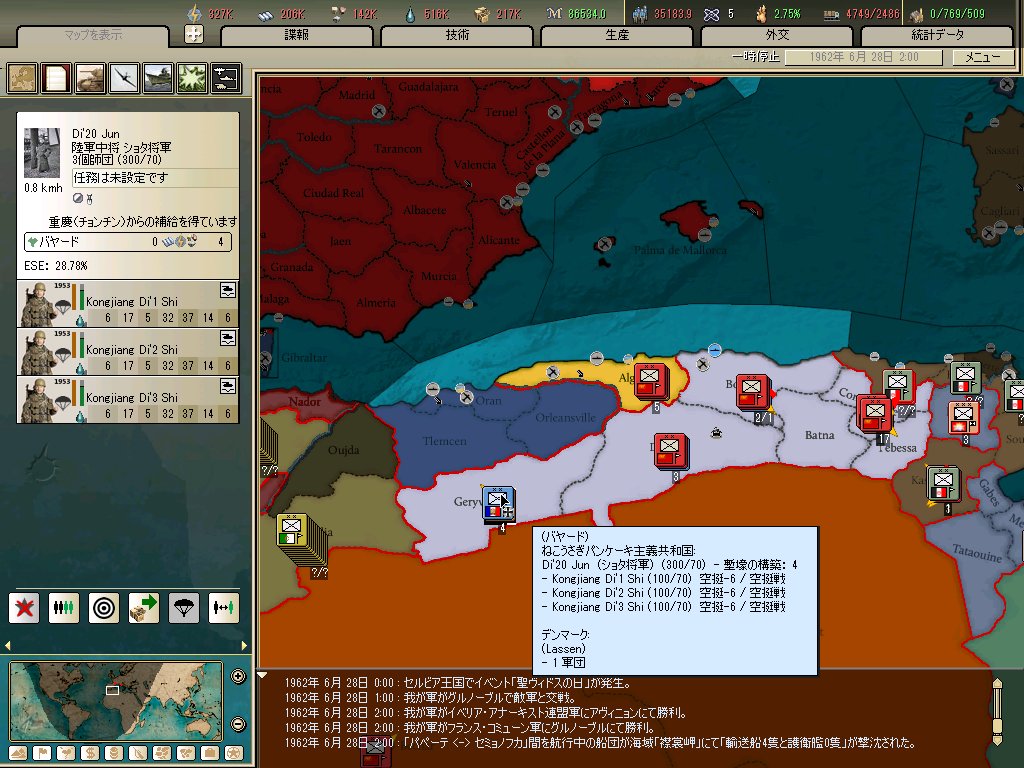Open the 技術 technology tab
This screenshot has height=768, width=1024.
pyautogui.click(x=457, y=35)
